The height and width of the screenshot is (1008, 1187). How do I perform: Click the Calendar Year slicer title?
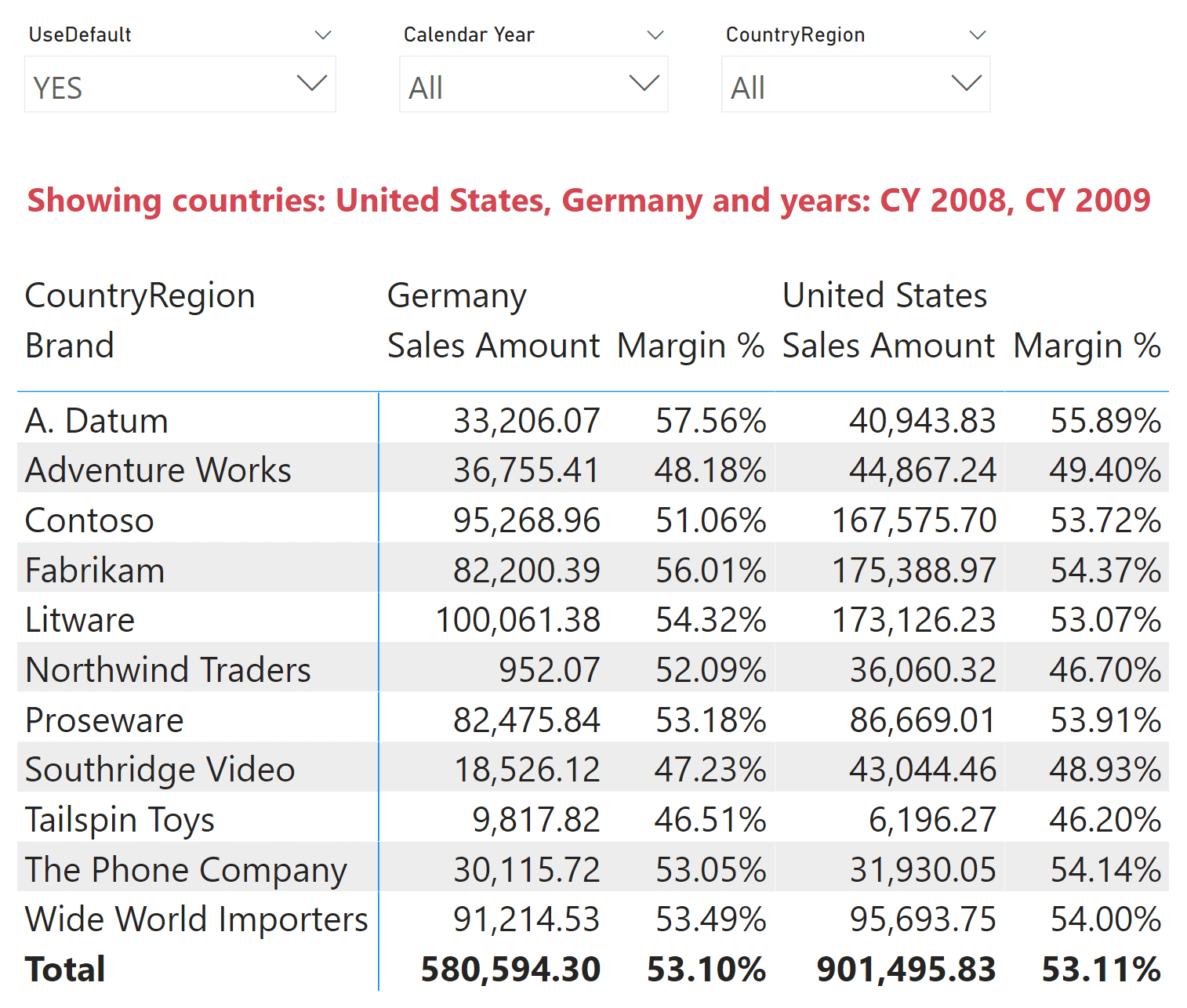point(469,35)
